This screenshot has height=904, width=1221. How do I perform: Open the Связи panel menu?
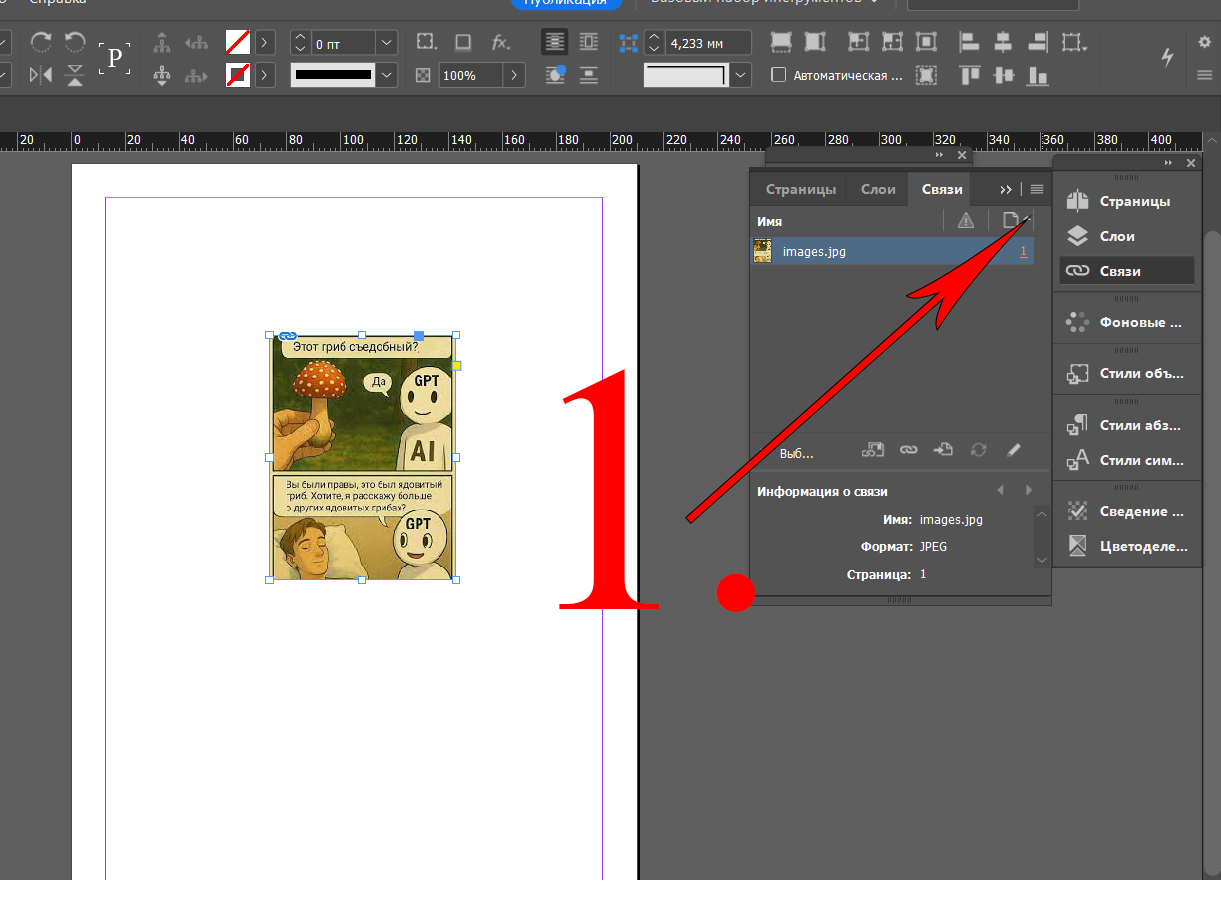[1037, 189]
